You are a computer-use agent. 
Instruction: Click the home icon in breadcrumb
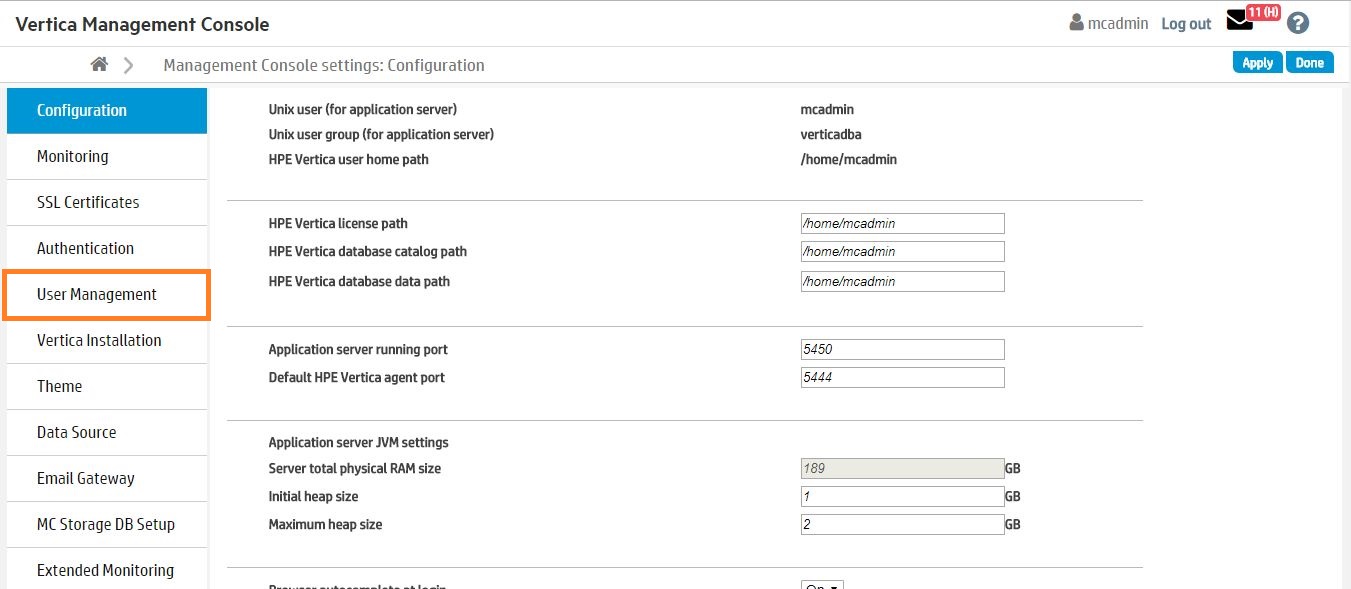coord(99,65)
